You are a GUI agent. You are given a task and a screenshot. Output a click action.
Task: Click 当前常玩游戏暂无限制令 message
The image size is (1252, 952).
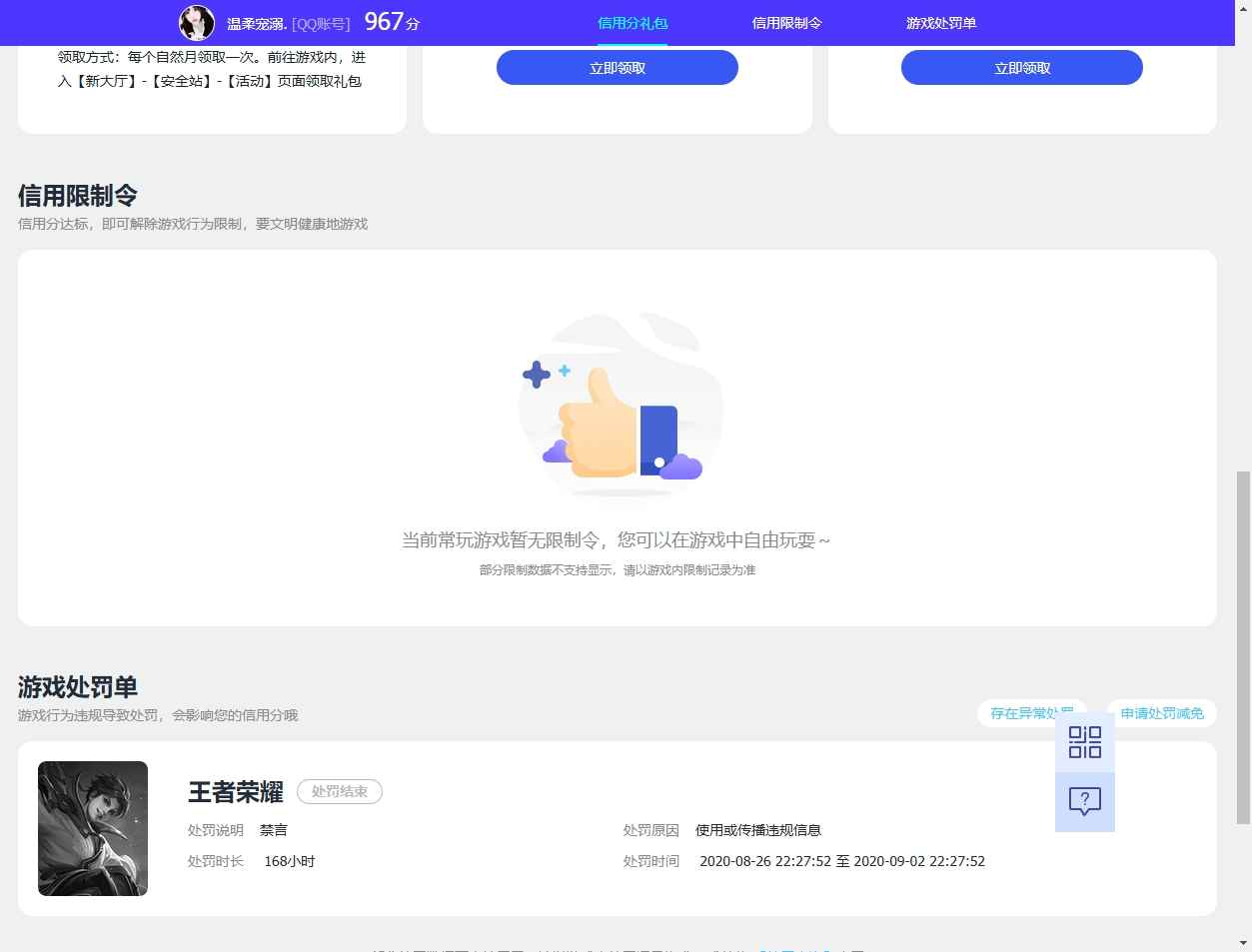click(617, 540)
